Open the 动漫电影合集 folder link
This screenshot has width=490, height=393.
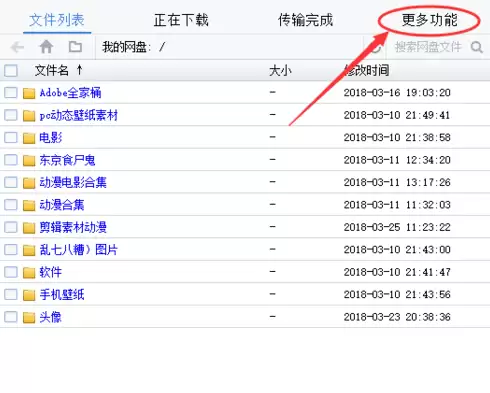point(73,182)
